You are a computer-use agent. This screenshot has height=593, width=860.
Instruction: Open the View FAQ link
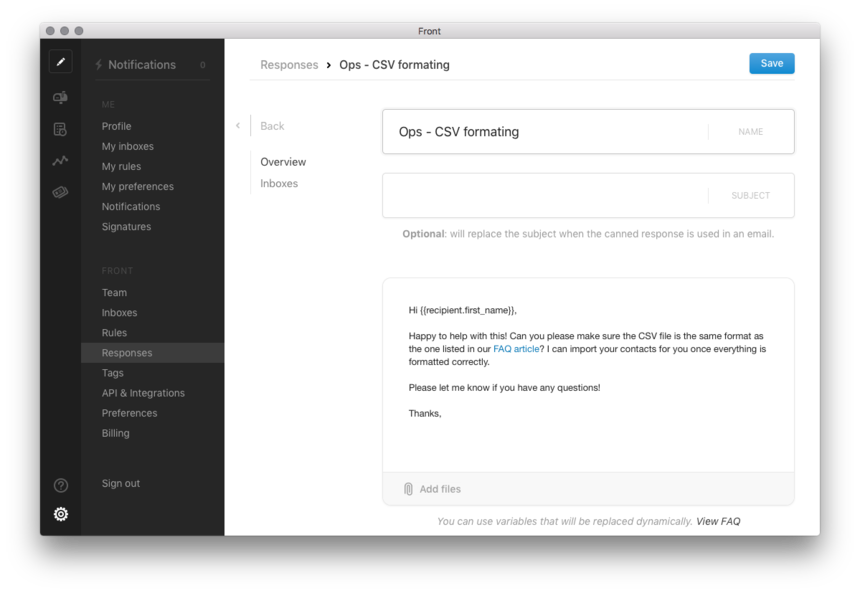click(718, 521)
